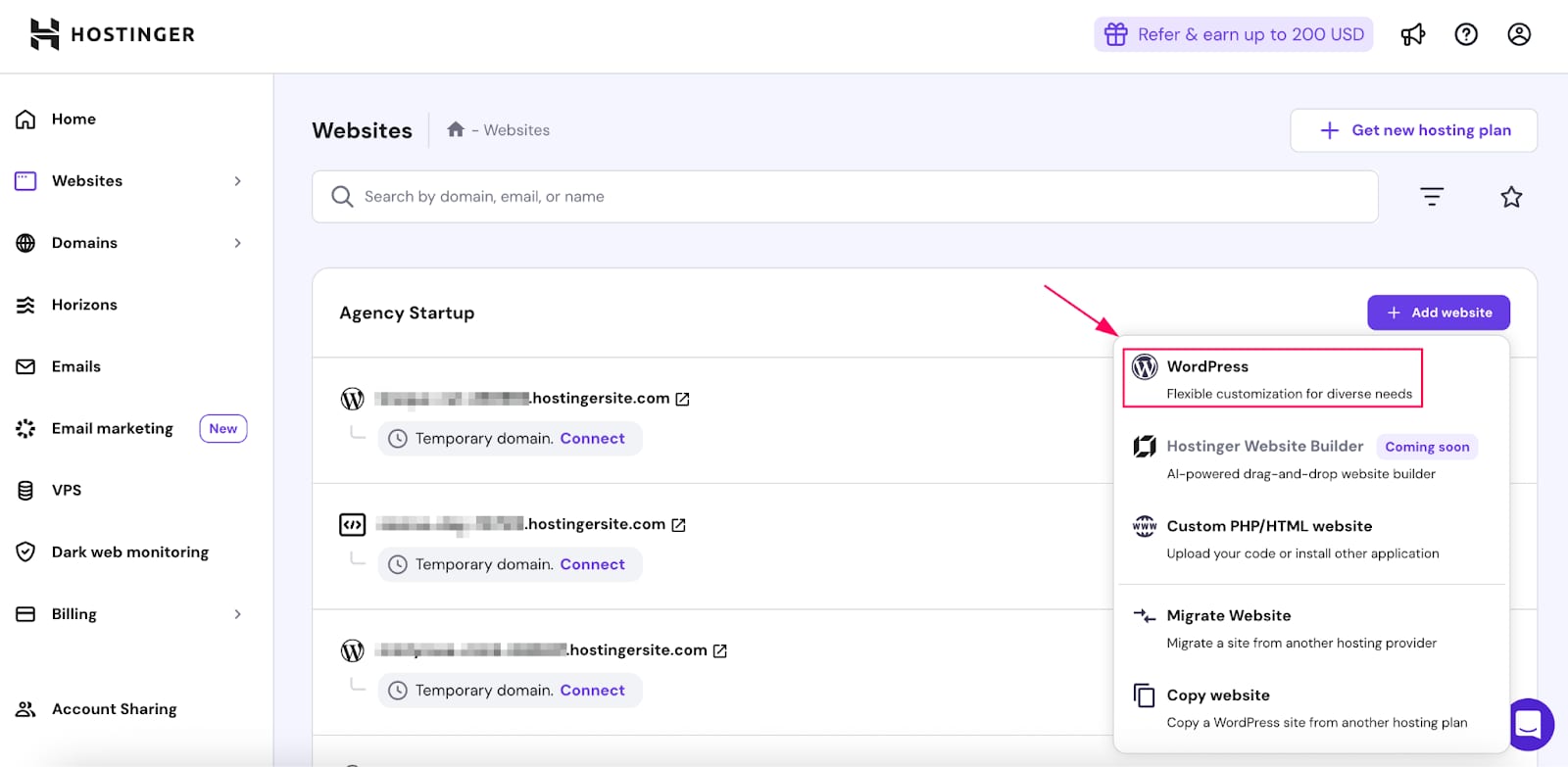Click Get new hosting plan button
The width and height of the screenshot is (1568, 767).
[x=1413, y=130]
